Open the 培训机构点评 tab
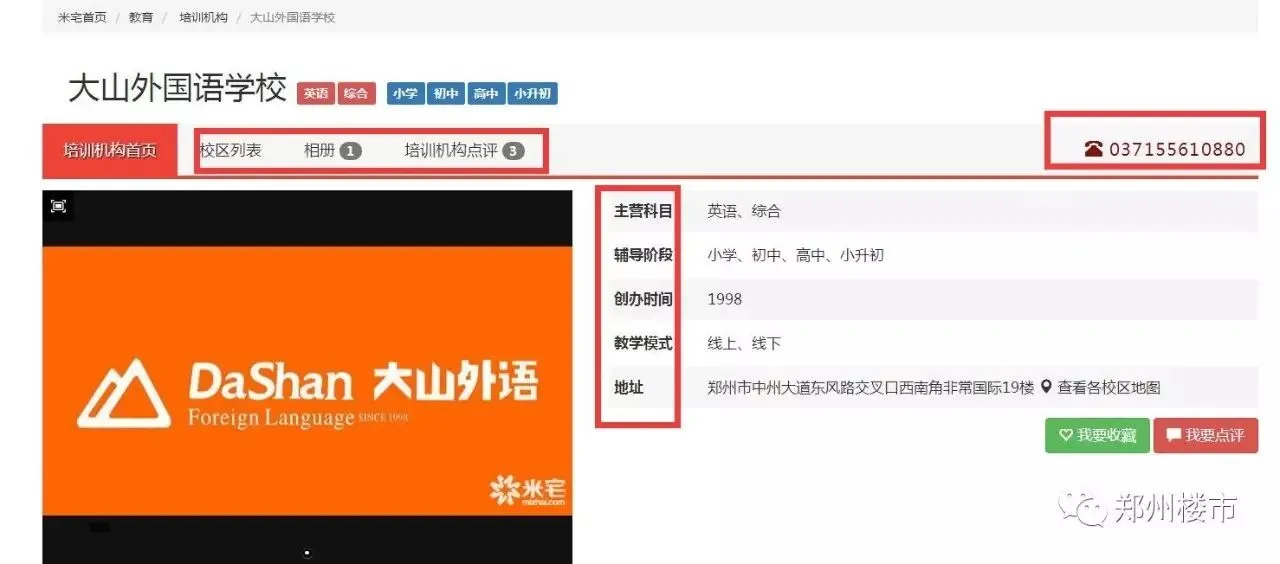This screenshot has width=1280, height=564. [464, 151]
